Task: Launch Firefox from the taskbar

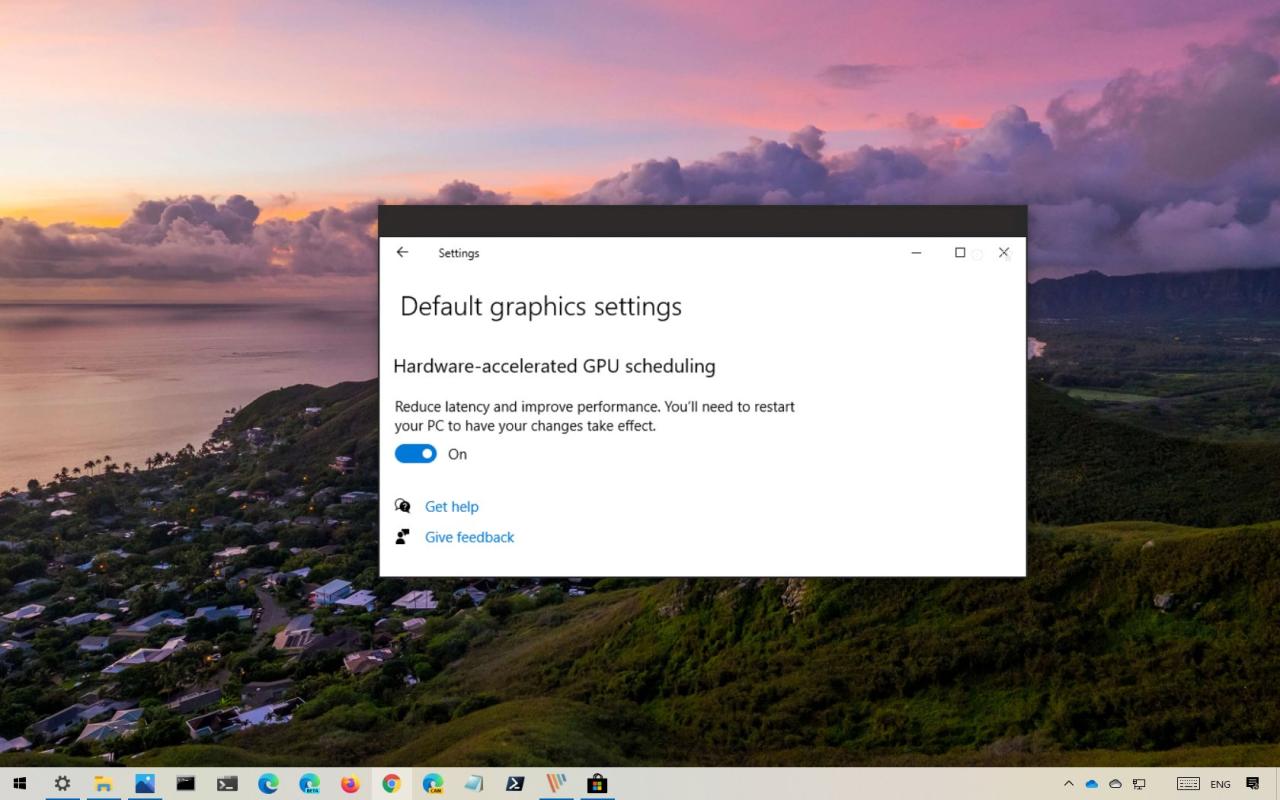Action: point(349,783)
